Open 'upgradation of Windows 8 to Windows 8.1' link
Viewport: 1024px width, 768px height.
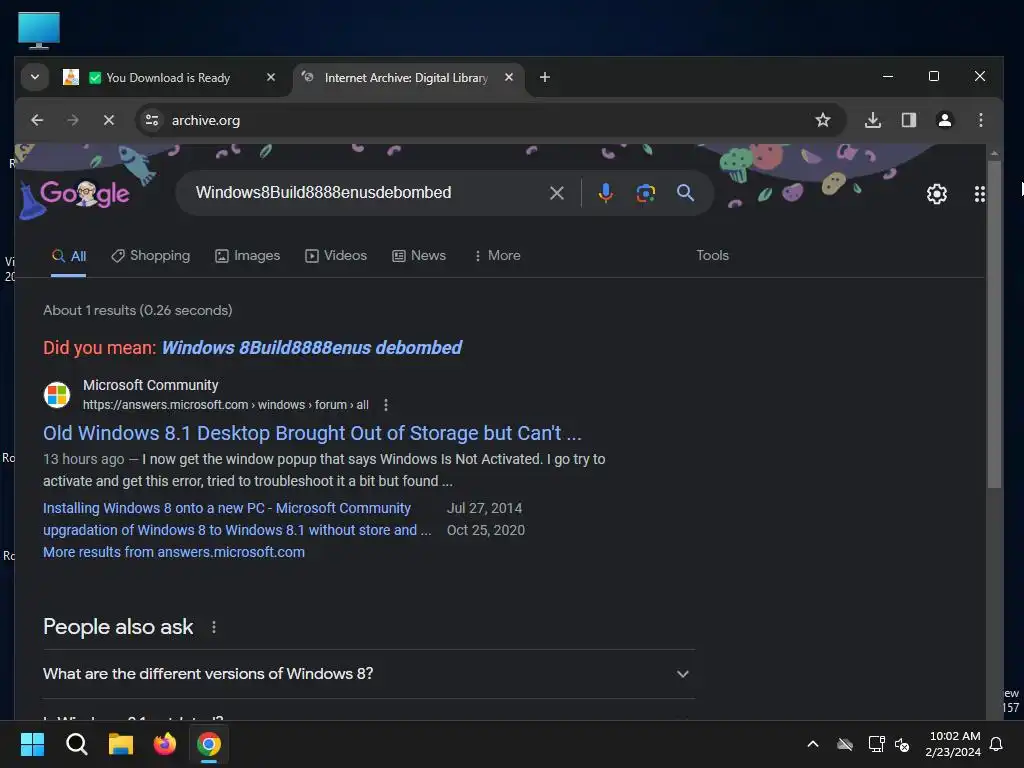point(237,530)
